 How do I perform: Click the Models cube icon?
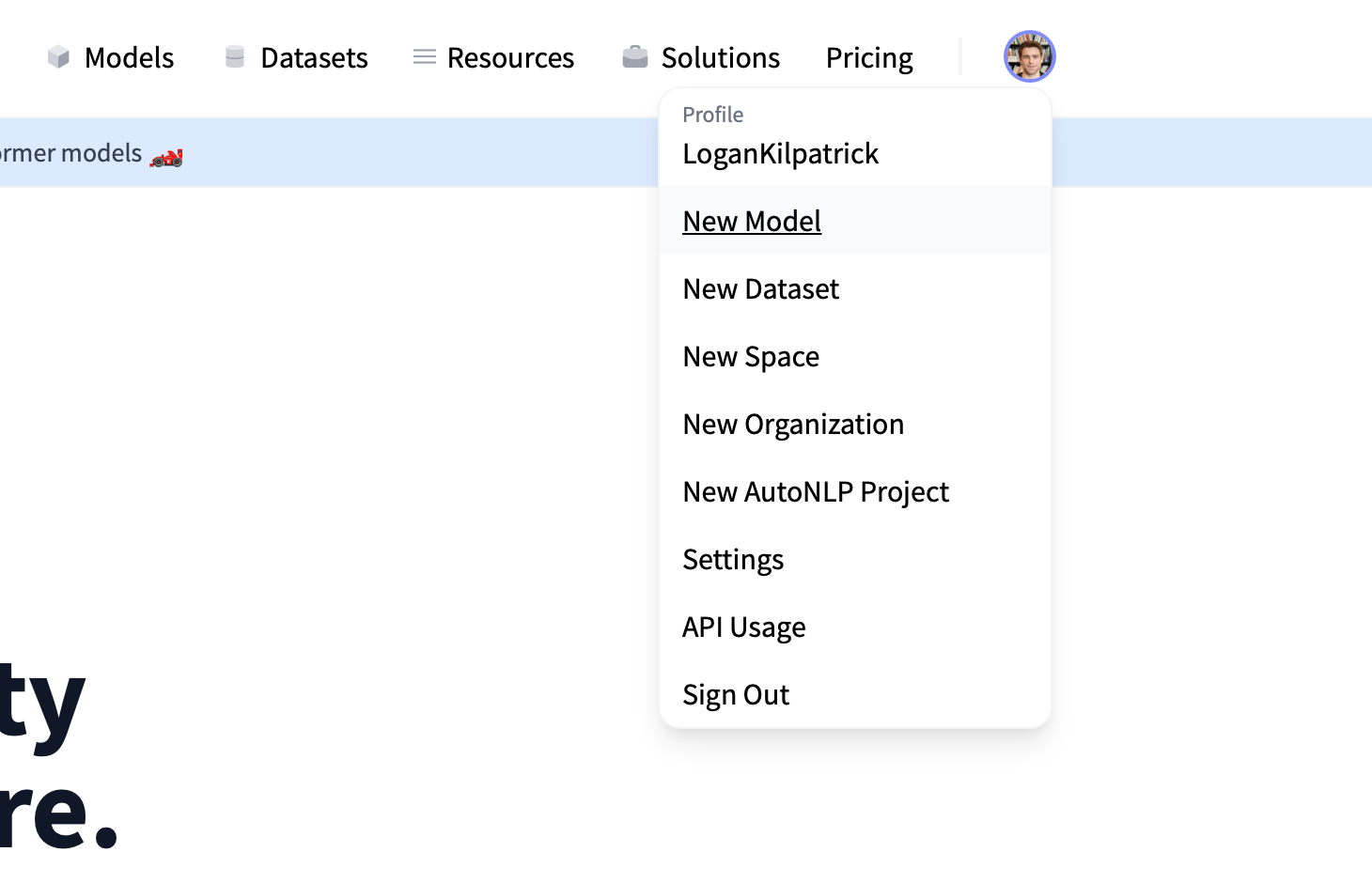[x=58, y=57]
